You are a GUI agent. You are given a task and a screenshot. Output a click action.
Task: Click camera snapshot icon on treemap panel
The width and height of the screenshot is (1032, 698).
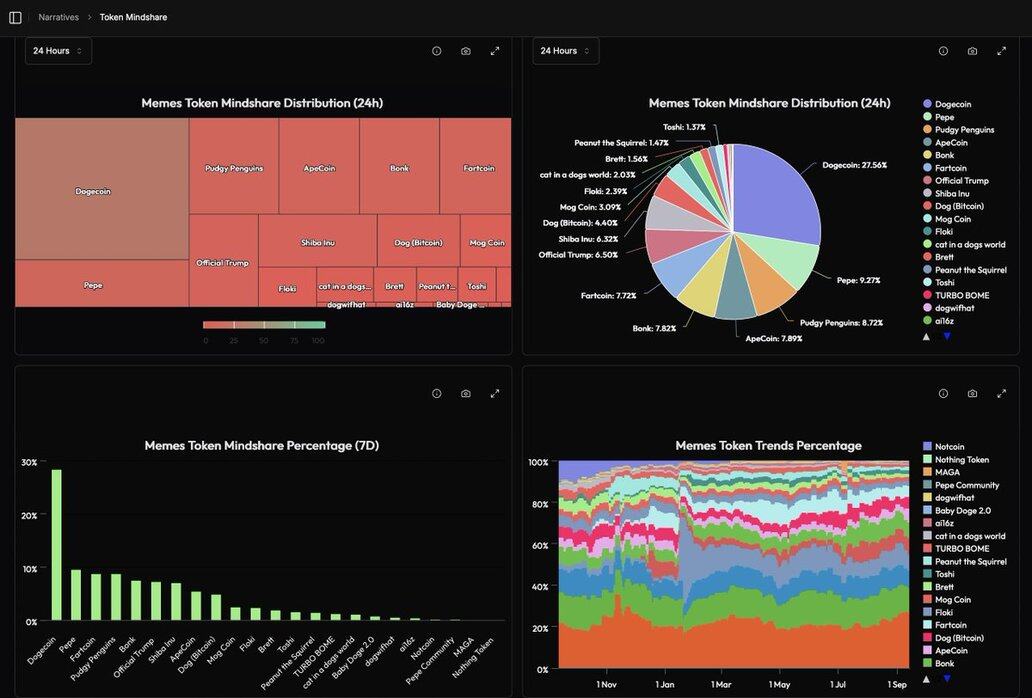tap(466, 51)
